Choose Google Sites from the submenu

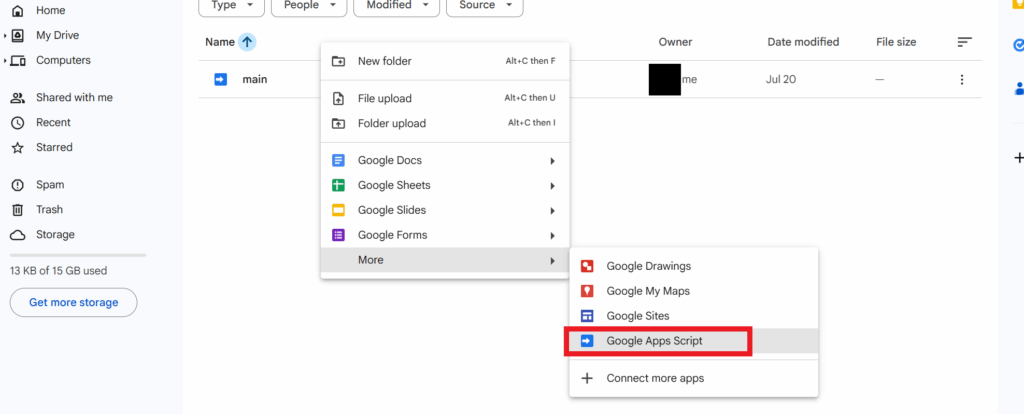click(x=694, y=315)
